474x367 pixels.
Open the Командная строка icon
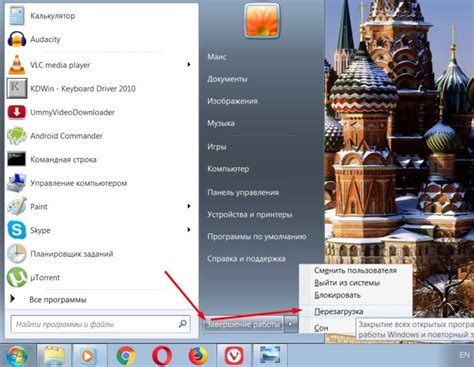pos(17,159)
